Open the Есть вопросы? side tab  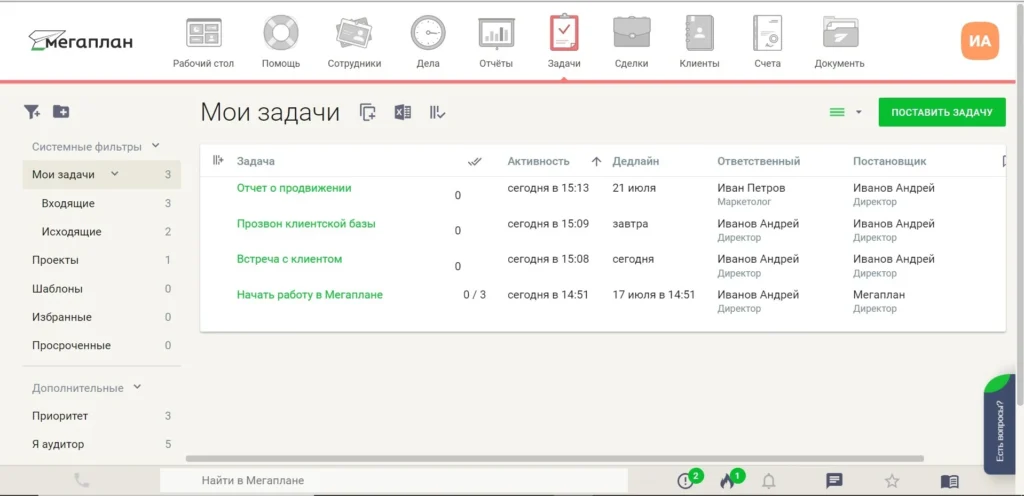click(x=999, y=424)
